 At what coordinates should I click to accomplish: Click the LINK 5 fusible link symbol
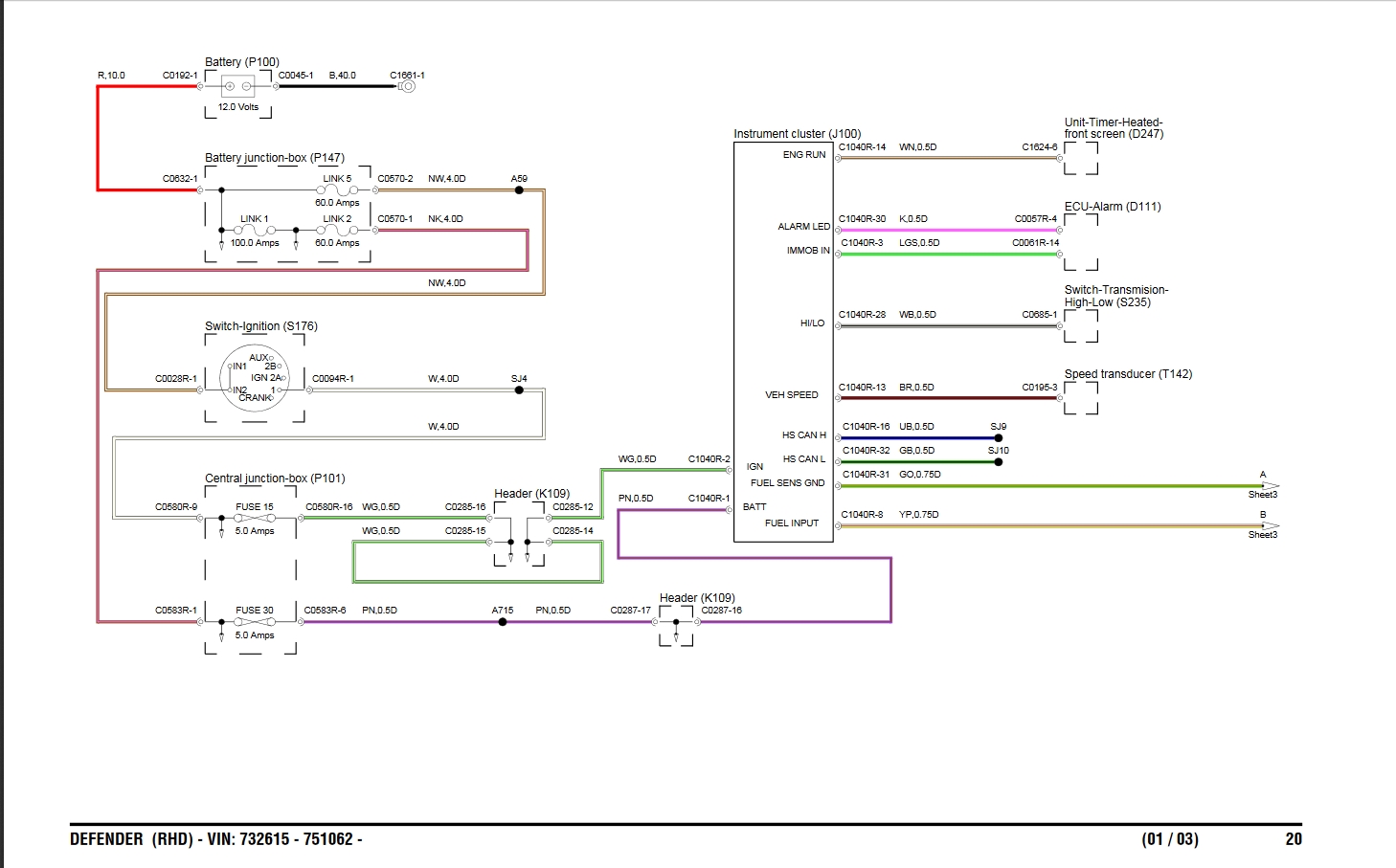[x=337, y=190]
